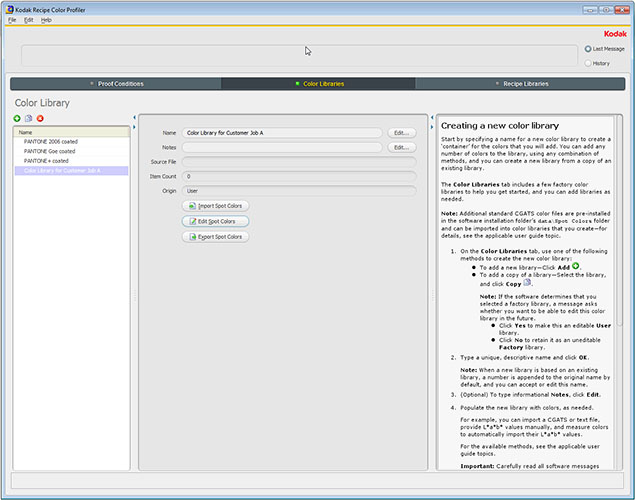Click the bottom status bar
This screenshot has width=635, height=500.
317,481
